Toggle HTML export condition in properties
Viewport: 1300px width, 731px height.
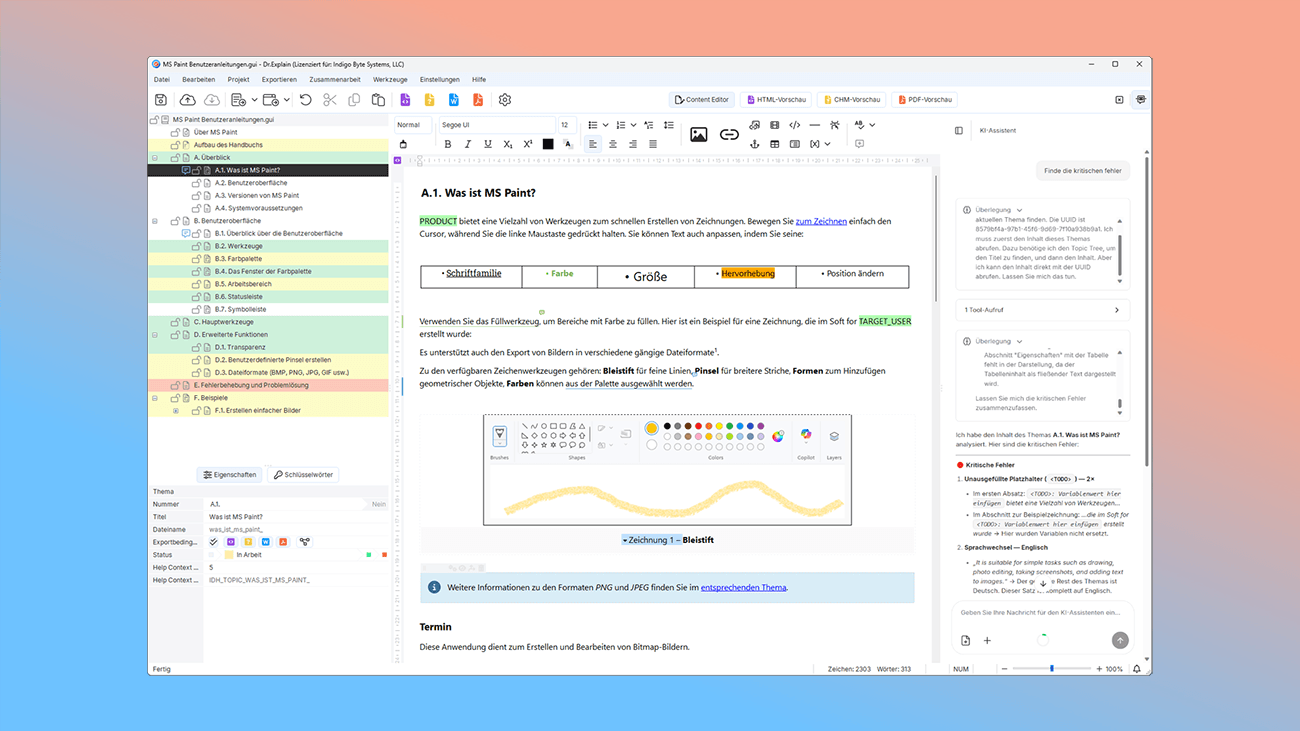232,542
